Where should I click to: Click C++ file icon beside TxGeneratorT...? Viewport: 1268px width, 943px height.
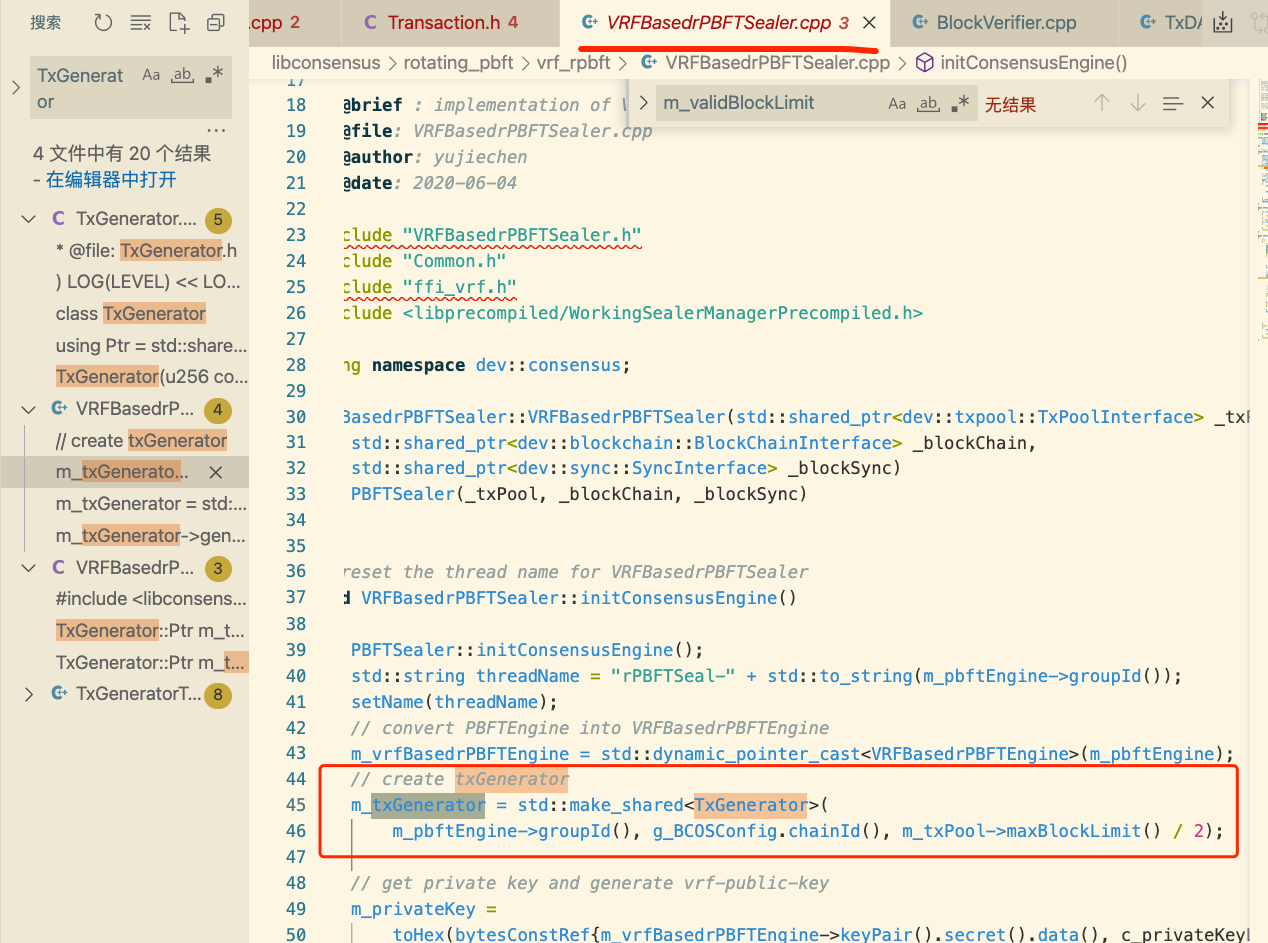(59, 694)
